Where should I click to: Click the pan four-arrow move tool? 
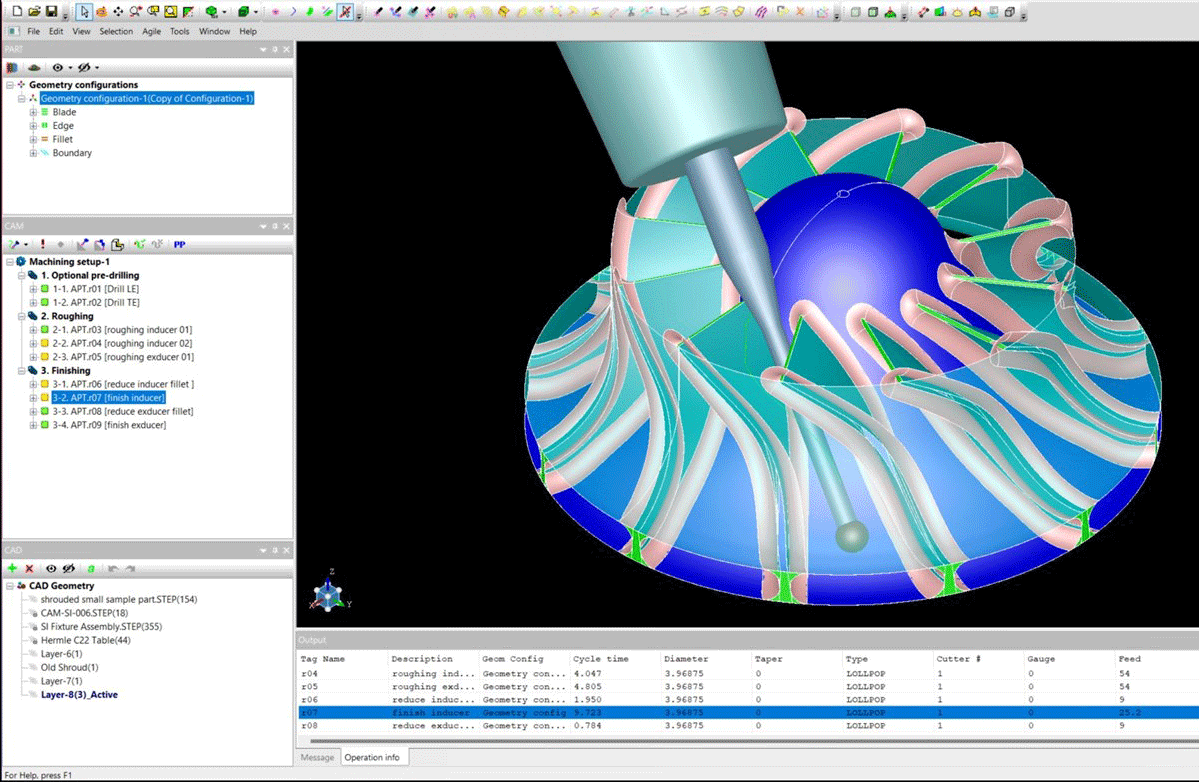[x=119, y=12]
